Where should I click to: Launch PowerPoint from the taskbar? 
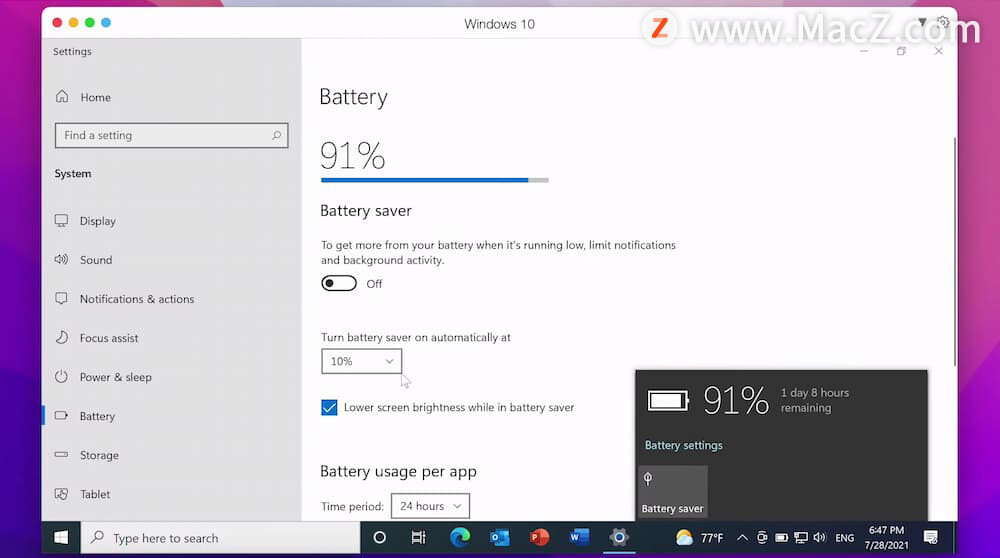(540, 538)
